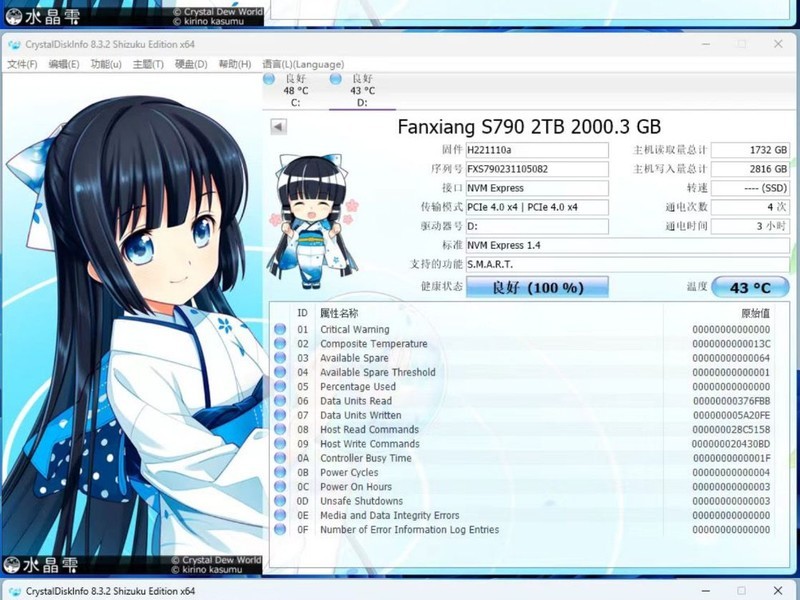This screenshot has height=600, width=800.
Task: Click the status orb for Media and Data Integrity Errors
Action: click(x=280, y=515)
